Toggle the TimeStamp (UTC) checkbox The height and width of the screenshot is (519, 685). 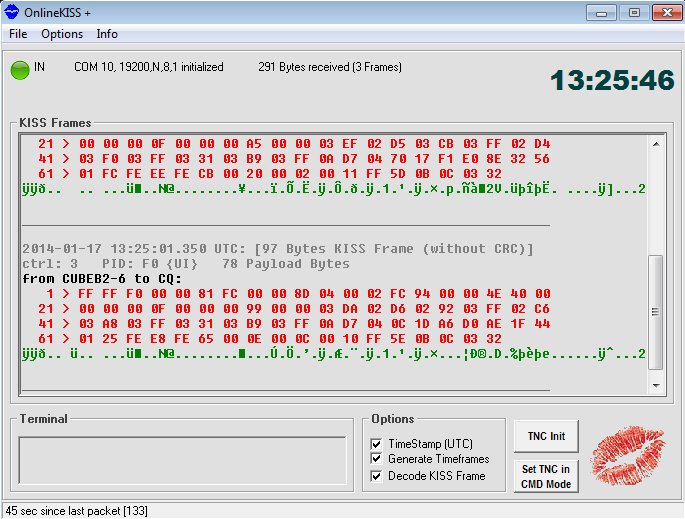coord(376,444)
